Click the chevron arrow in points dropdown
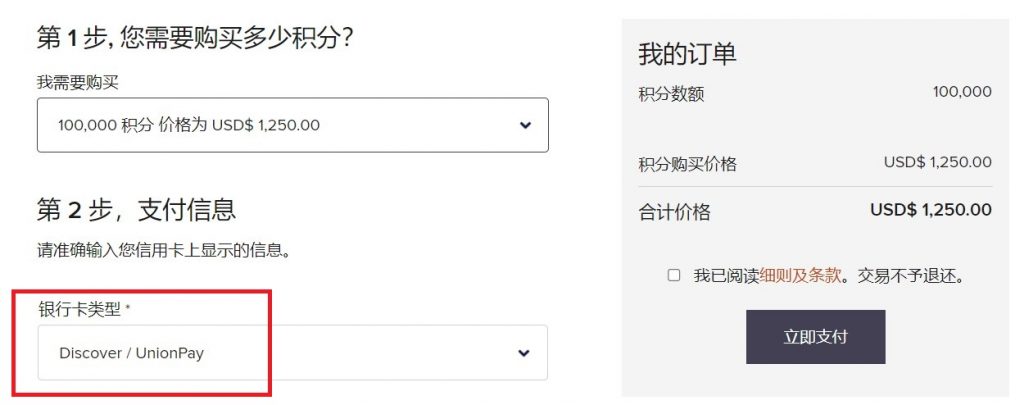This screenshot has width=1024, height=405. pyautogui.click(x=525, y=125)
